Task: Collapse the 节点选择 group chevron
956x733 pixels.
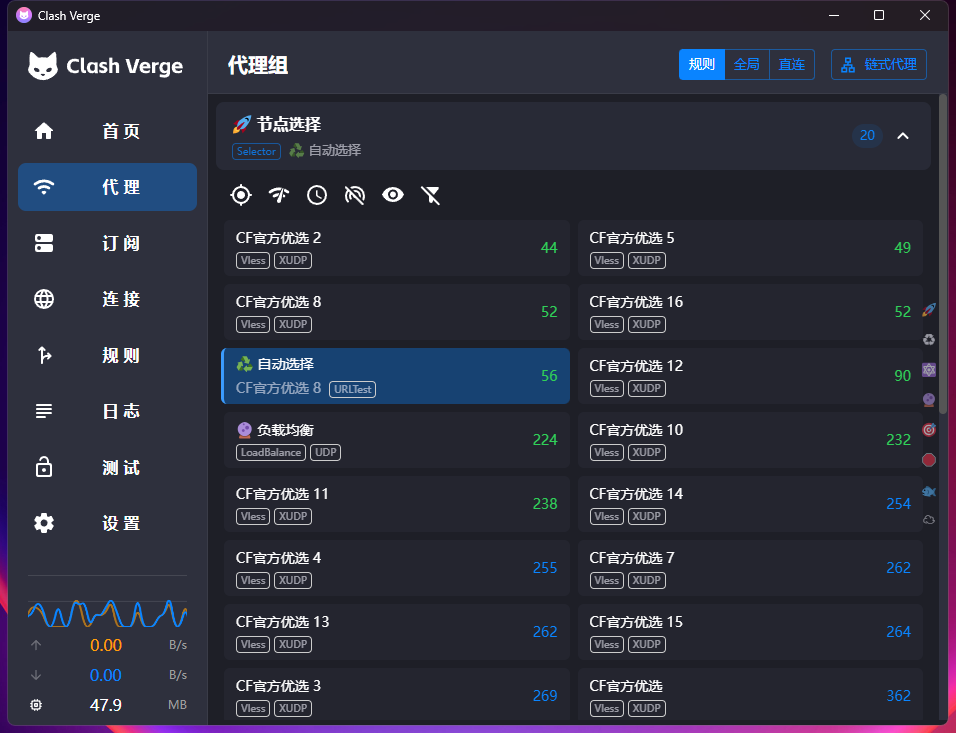Action: coord(903,136)
